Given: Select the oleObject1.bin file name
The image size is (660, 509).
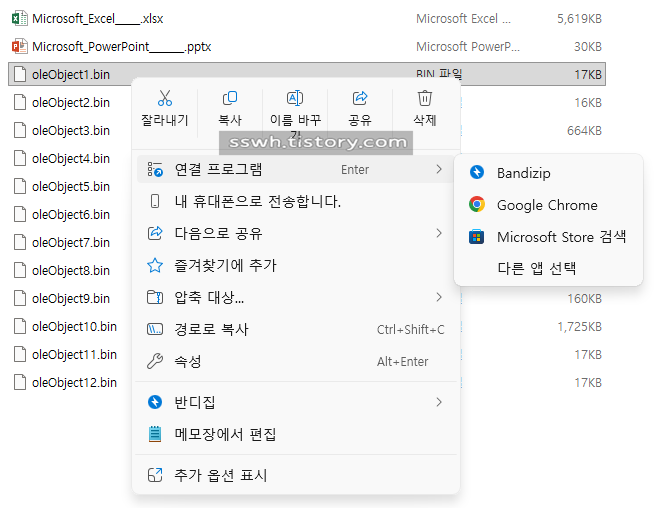Looking at the screenshot, I should point(71,75).
